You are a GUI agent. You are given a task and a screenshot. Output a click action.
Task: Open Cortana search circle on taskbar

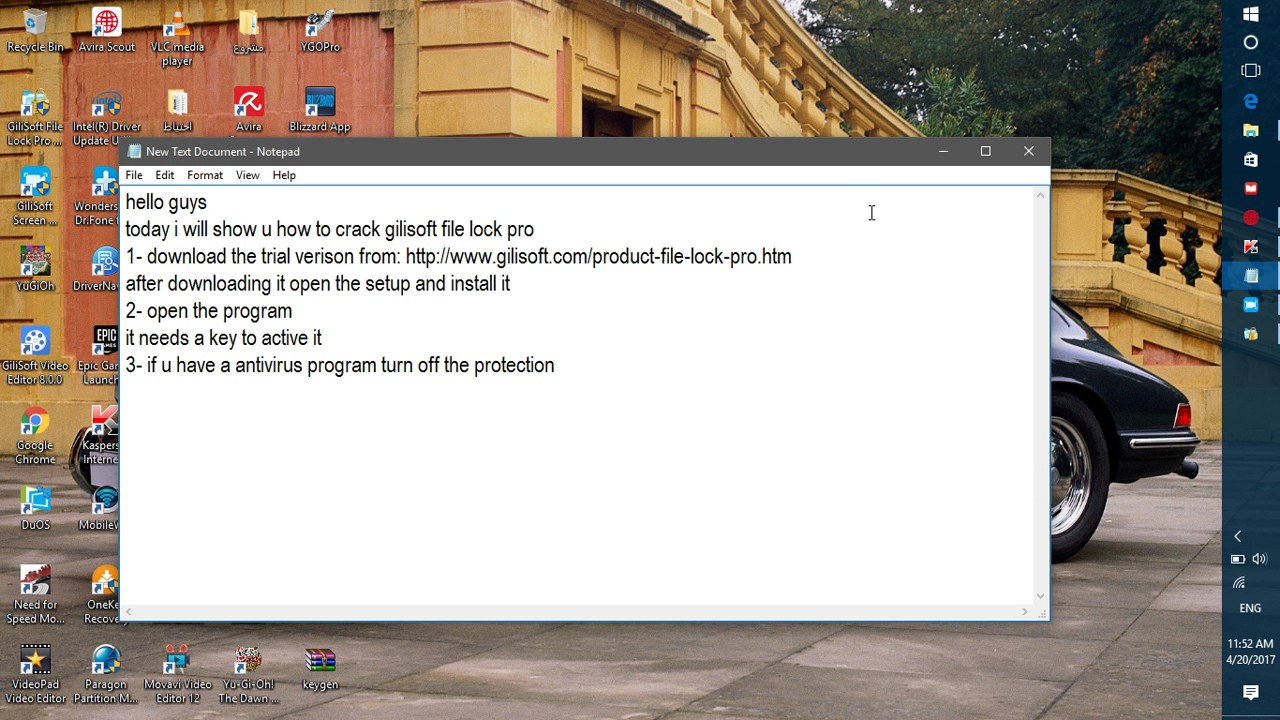1251,43
